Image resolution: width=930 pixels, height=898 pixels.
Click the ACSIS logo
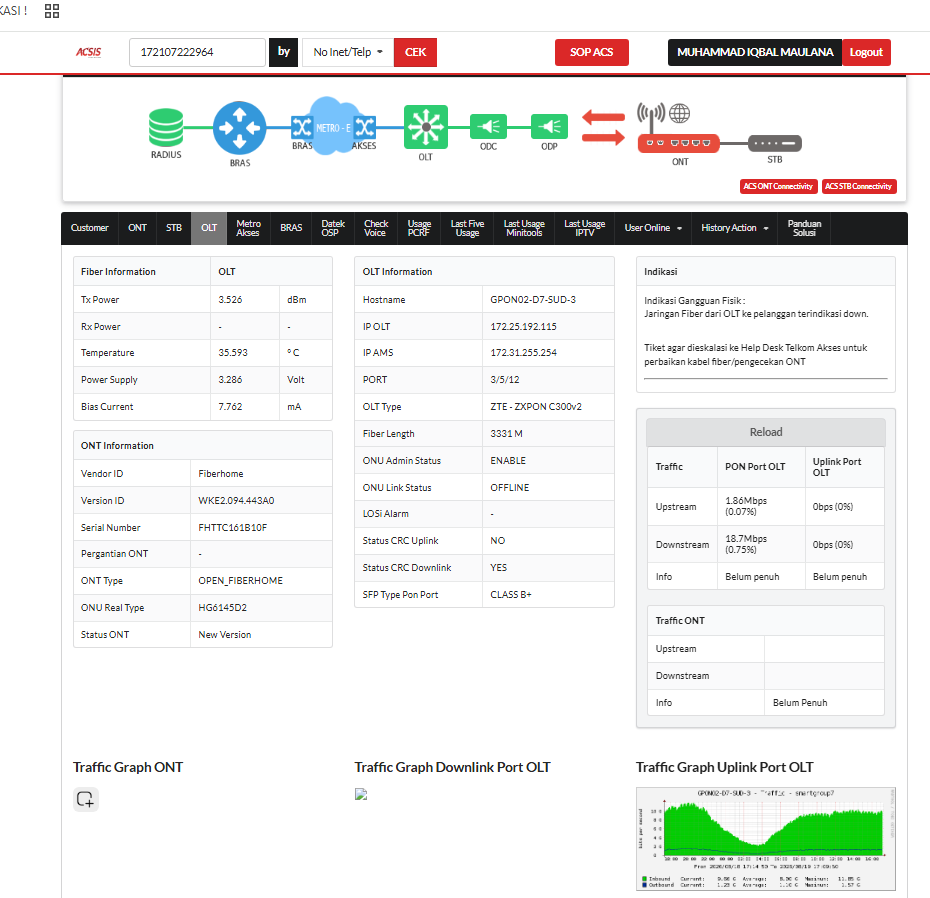88,52
